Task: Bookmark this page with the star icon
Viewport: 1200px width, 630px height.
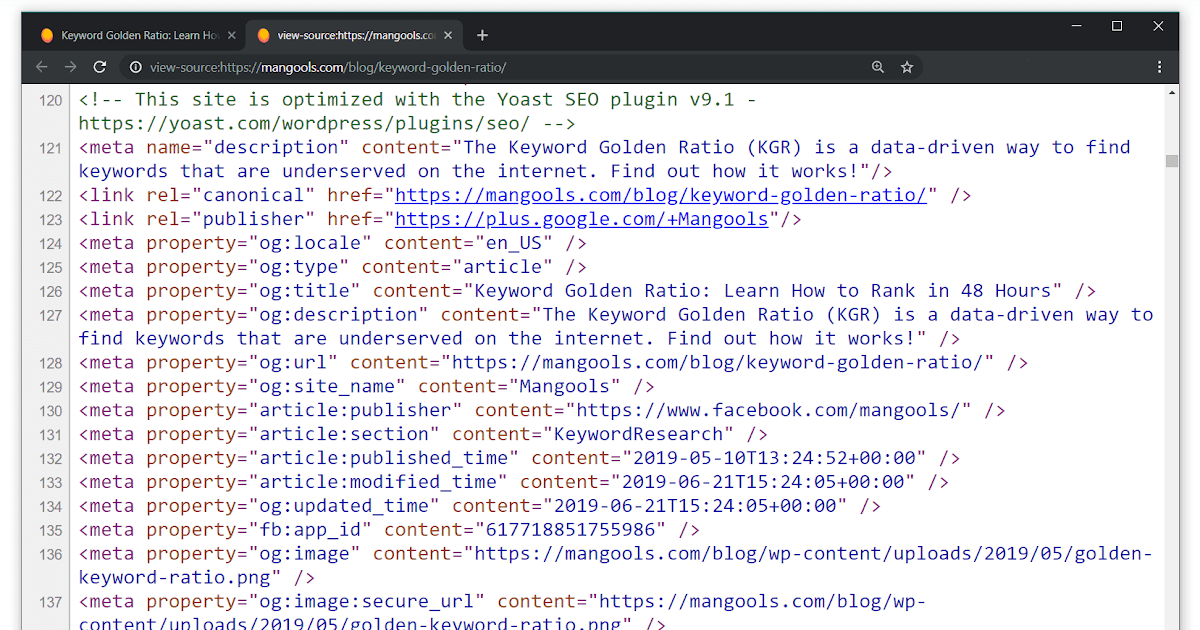Action: click(907, 67)
